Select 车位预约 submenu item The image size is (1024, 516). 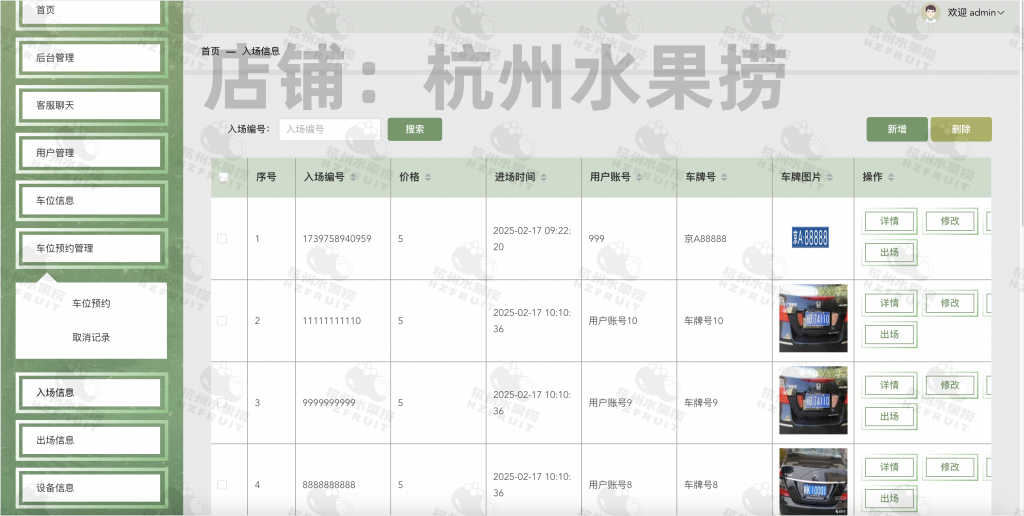[x=91, y=303]
